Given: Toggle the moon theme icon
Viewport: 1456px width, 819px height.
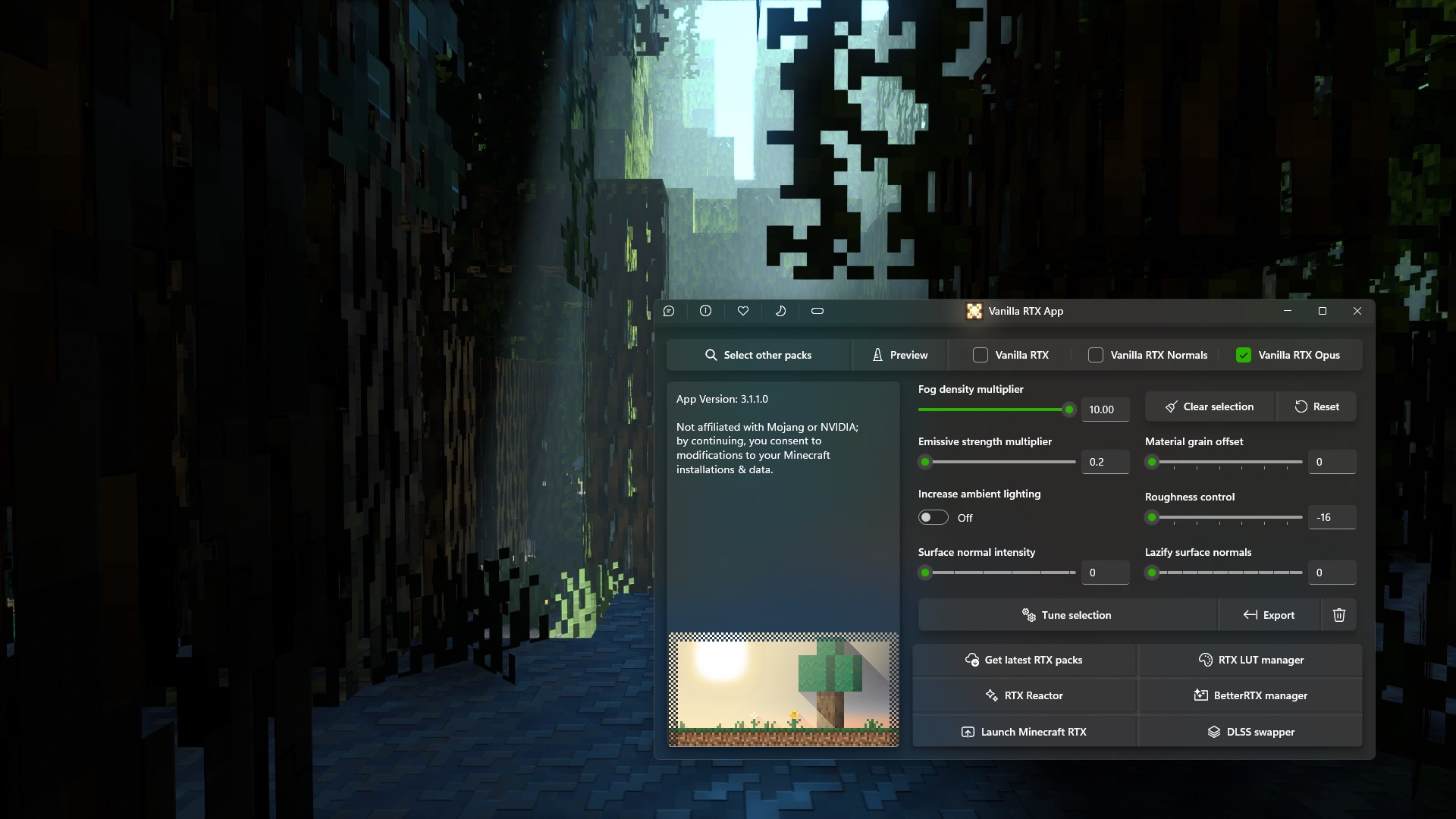Looking at the screenshot, I should coord(780,311).
